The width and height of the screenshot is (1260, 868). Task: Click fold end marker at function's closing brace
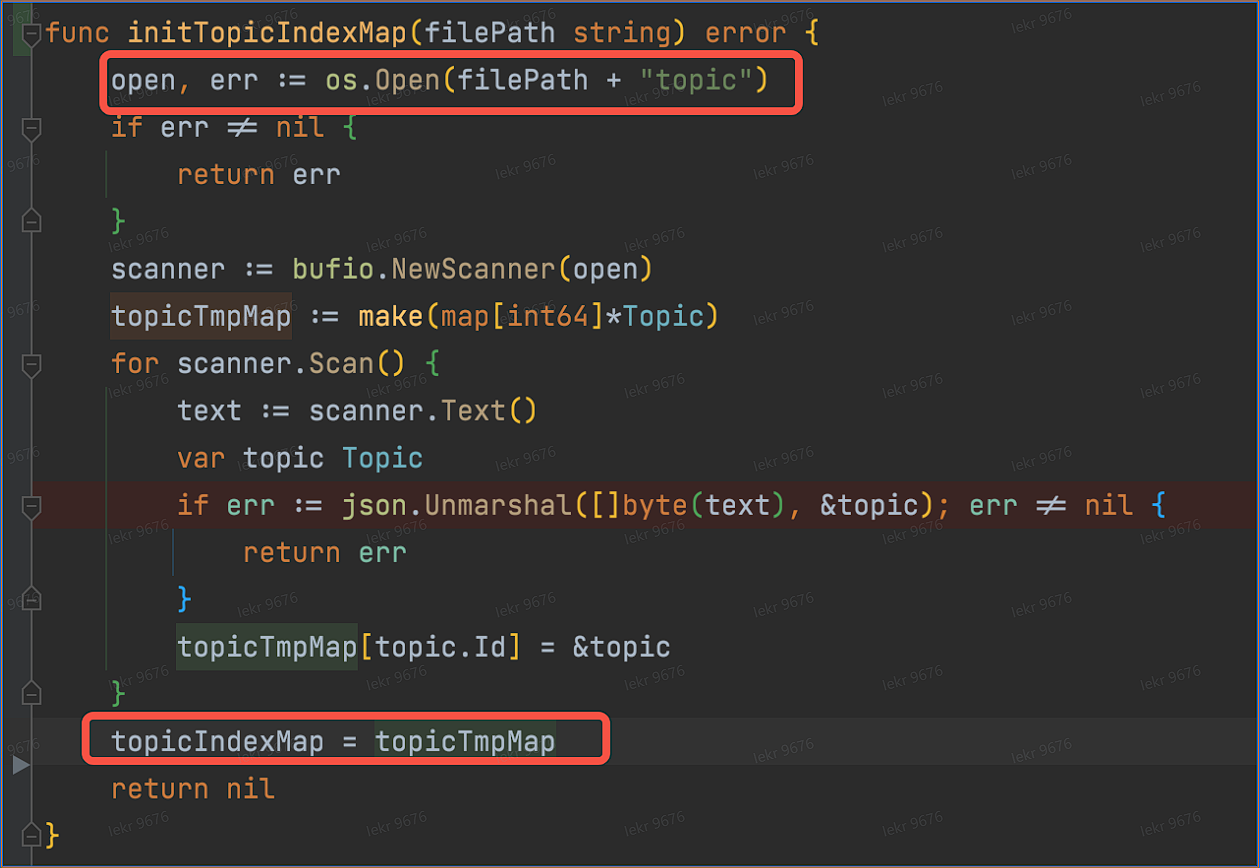pos(31,833)
